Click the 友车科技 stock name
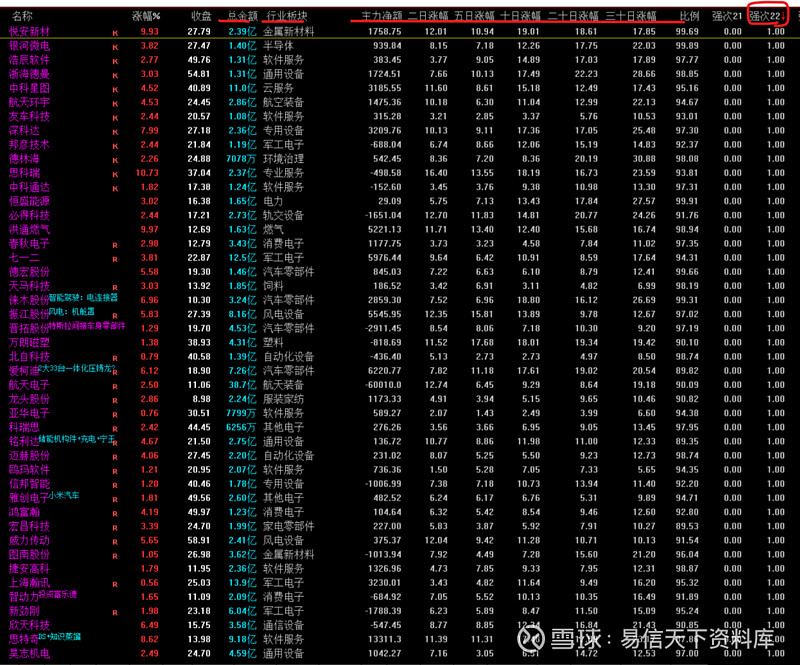Screen dimensions: 800x665 pyautogui.click(x=30, y=116)
